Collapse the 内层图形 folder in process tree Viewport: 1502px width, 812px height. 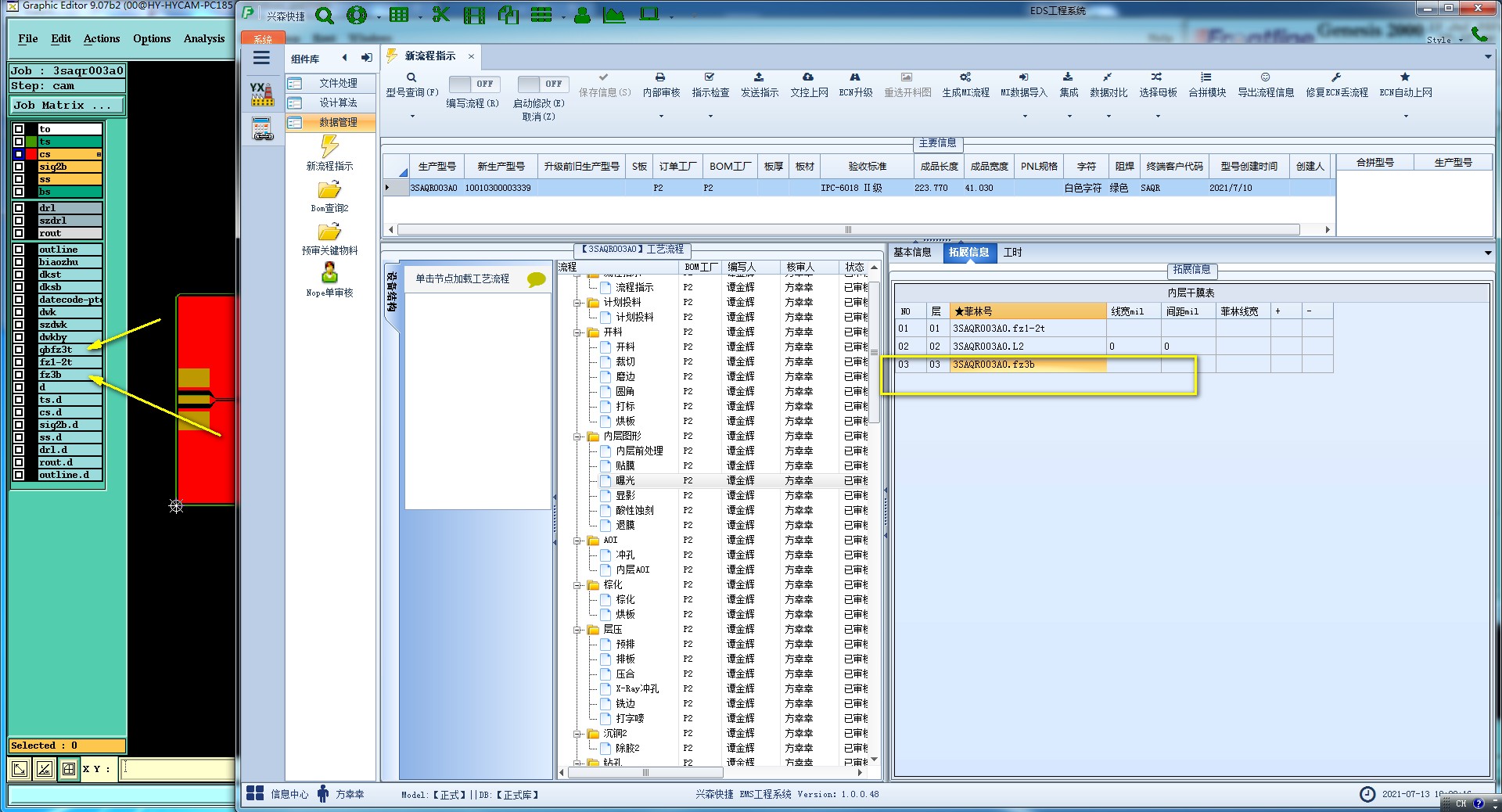(x=577, y=437)
